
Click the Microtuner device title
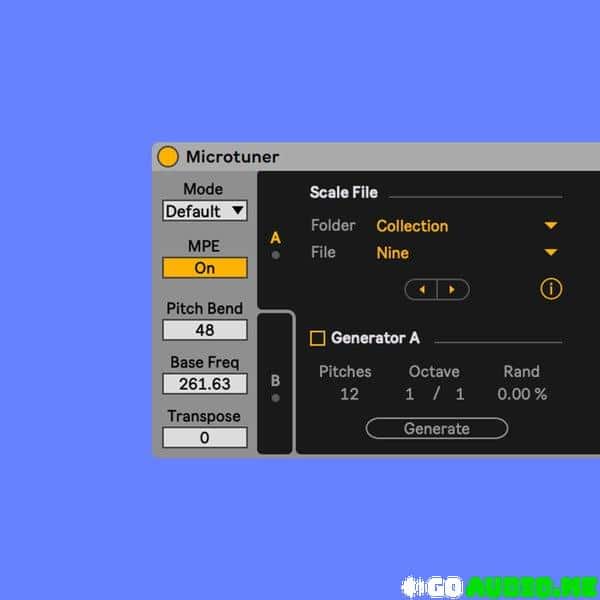coord(233,157)
